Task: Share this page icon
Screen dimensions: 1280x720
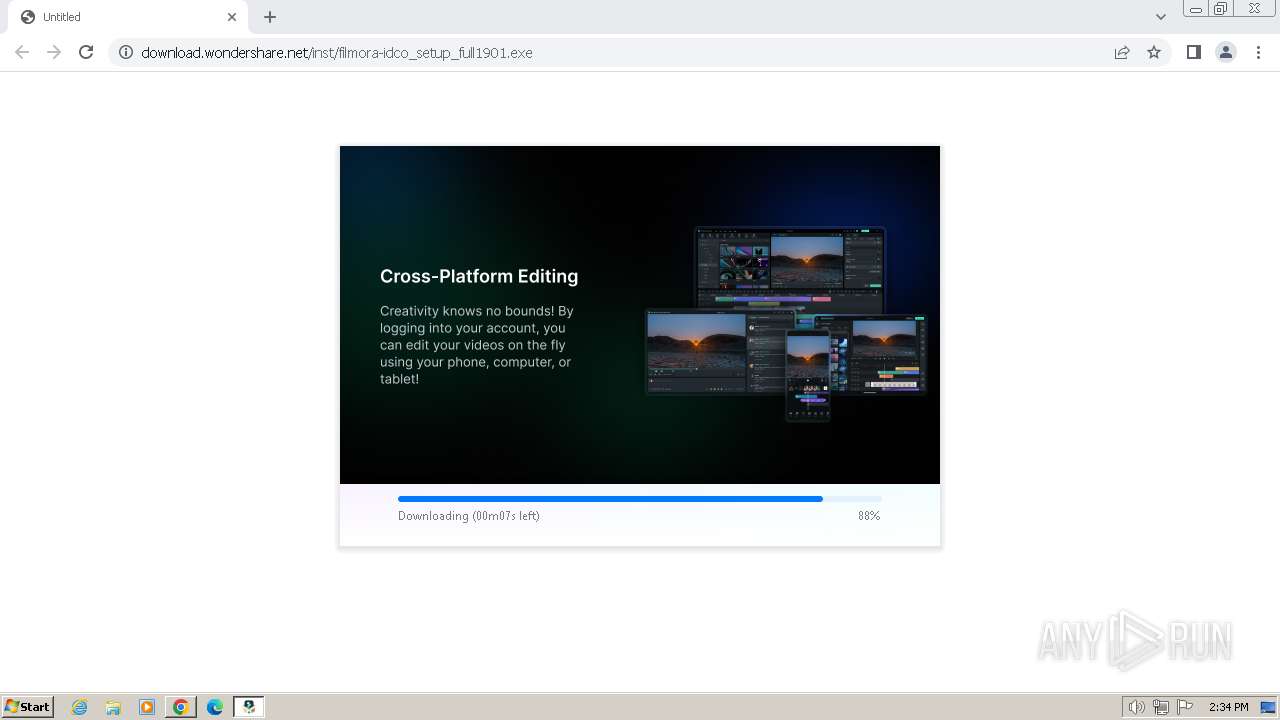Action: tap(1122, 52)
